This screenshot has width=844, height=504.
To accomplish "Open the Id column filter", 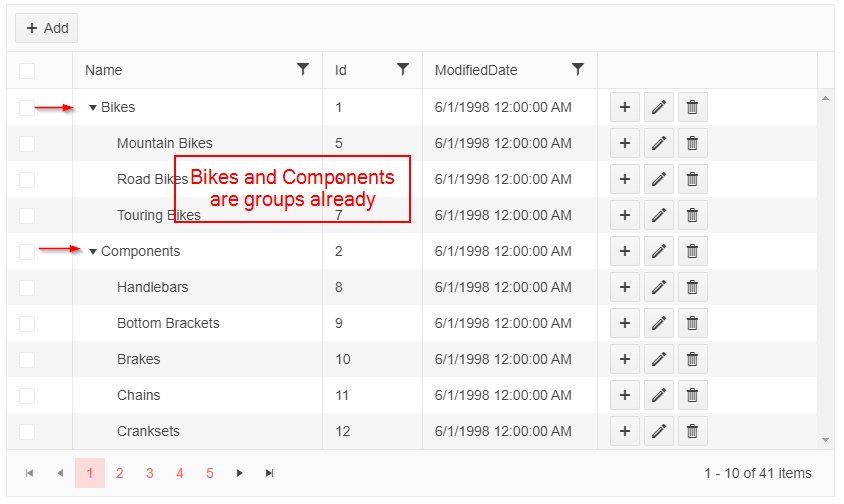I will pos(403,69).
